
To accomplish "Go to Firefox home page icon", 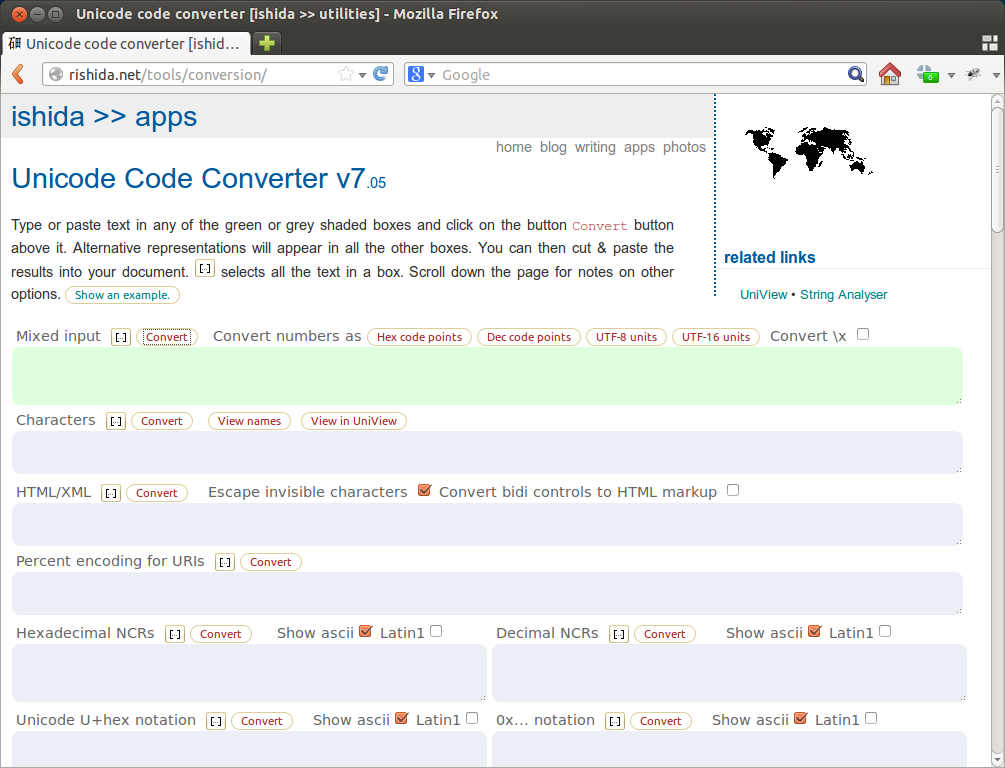I will pyautogui.click(x=889, y=74).
